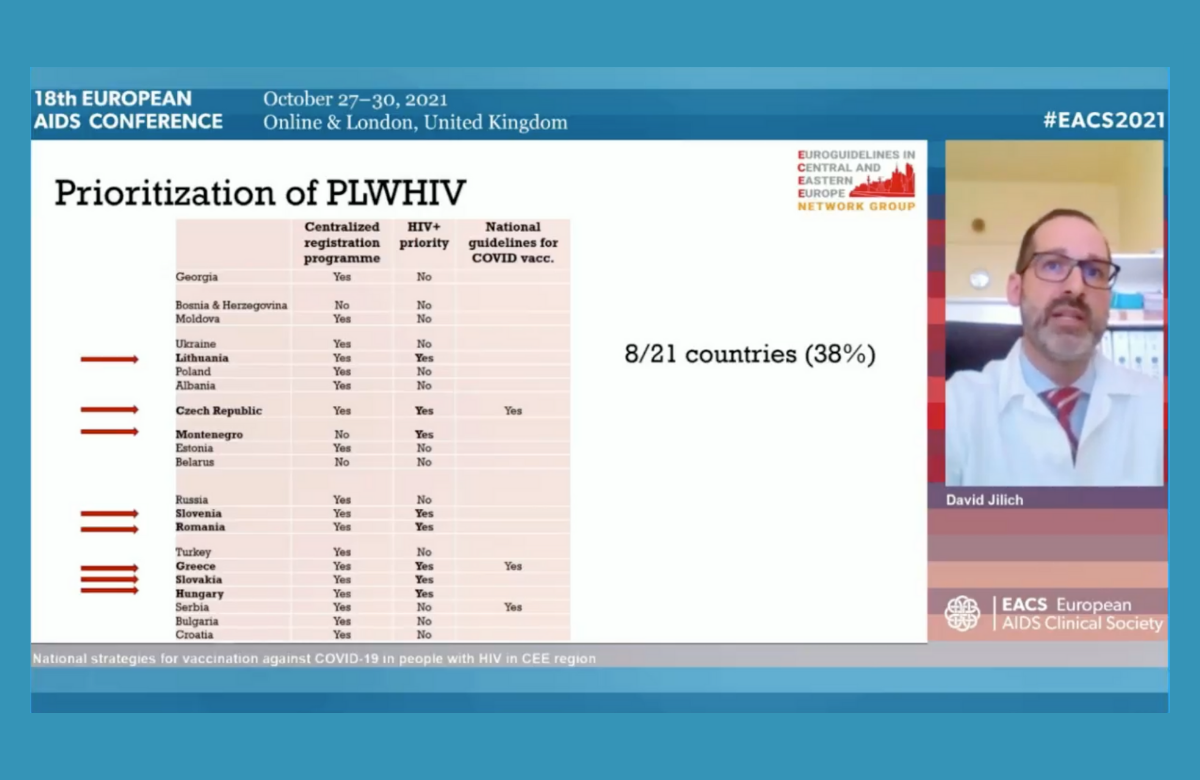Click the red arrow pointing to Slovenia
Screen dimensions: 1200x780
coord(109,514)
